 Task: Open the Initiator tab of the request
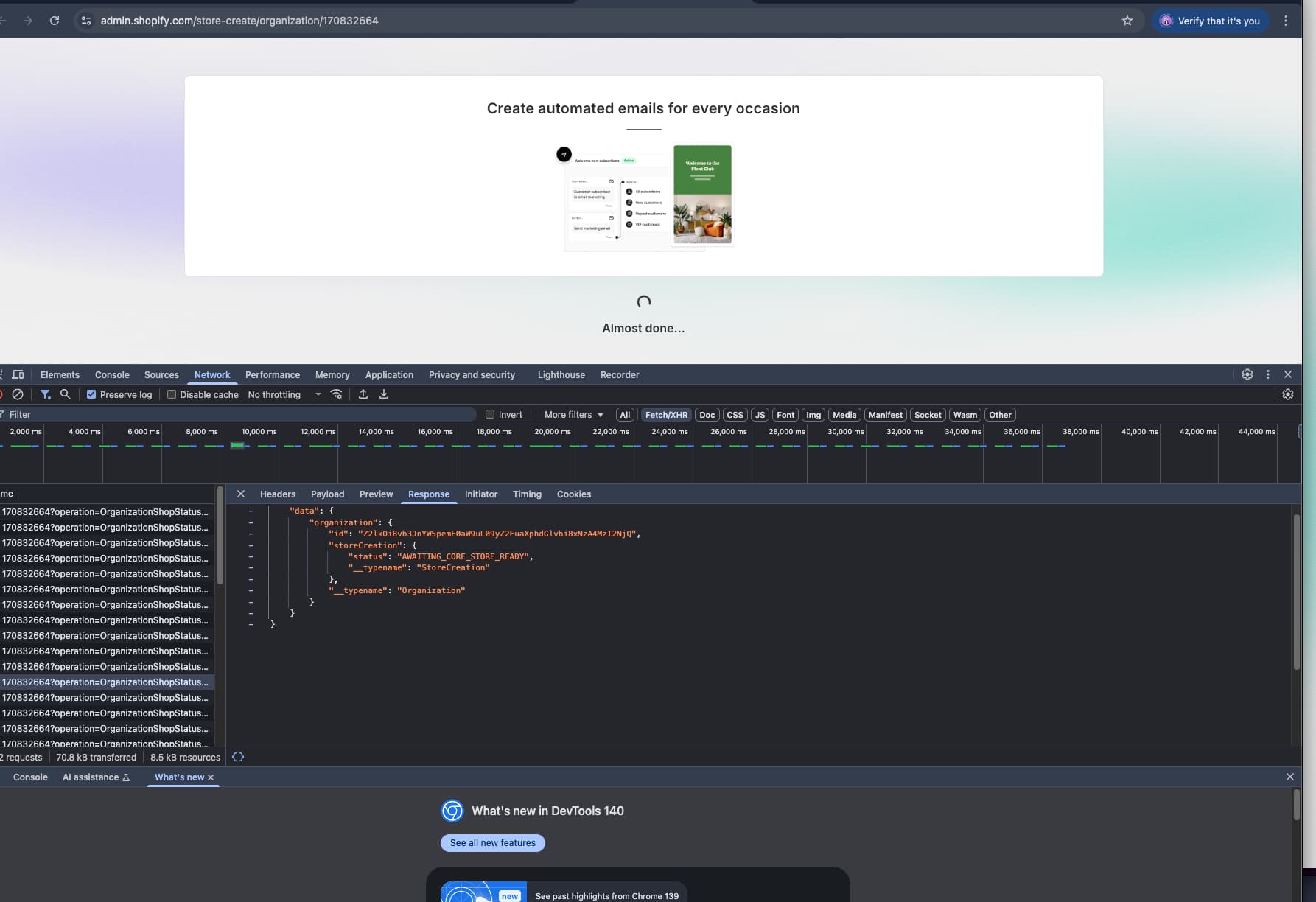481,494
